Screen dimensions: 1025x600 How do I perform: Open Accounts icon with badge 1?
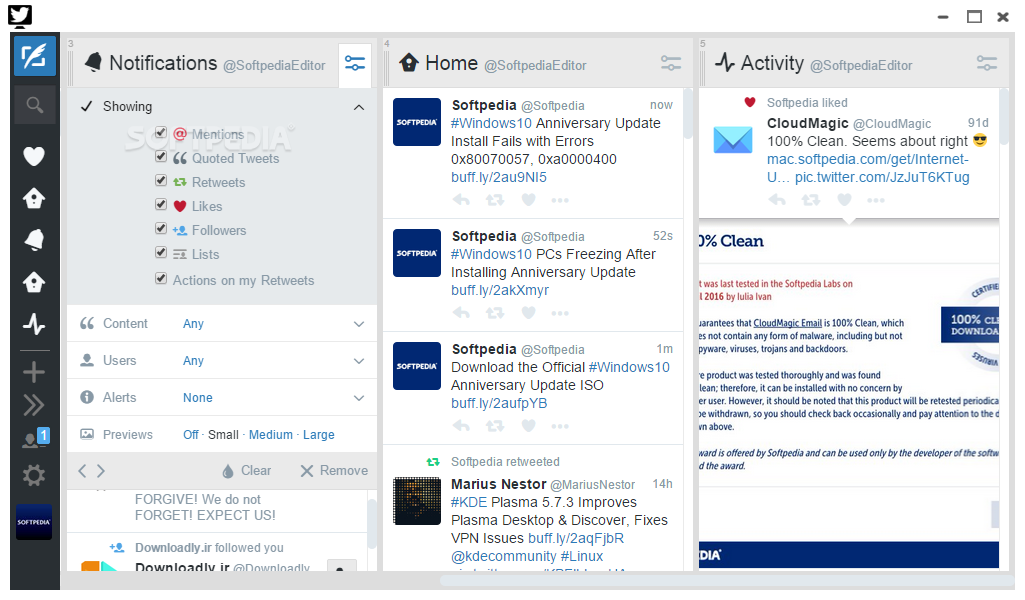pos(35,439)
